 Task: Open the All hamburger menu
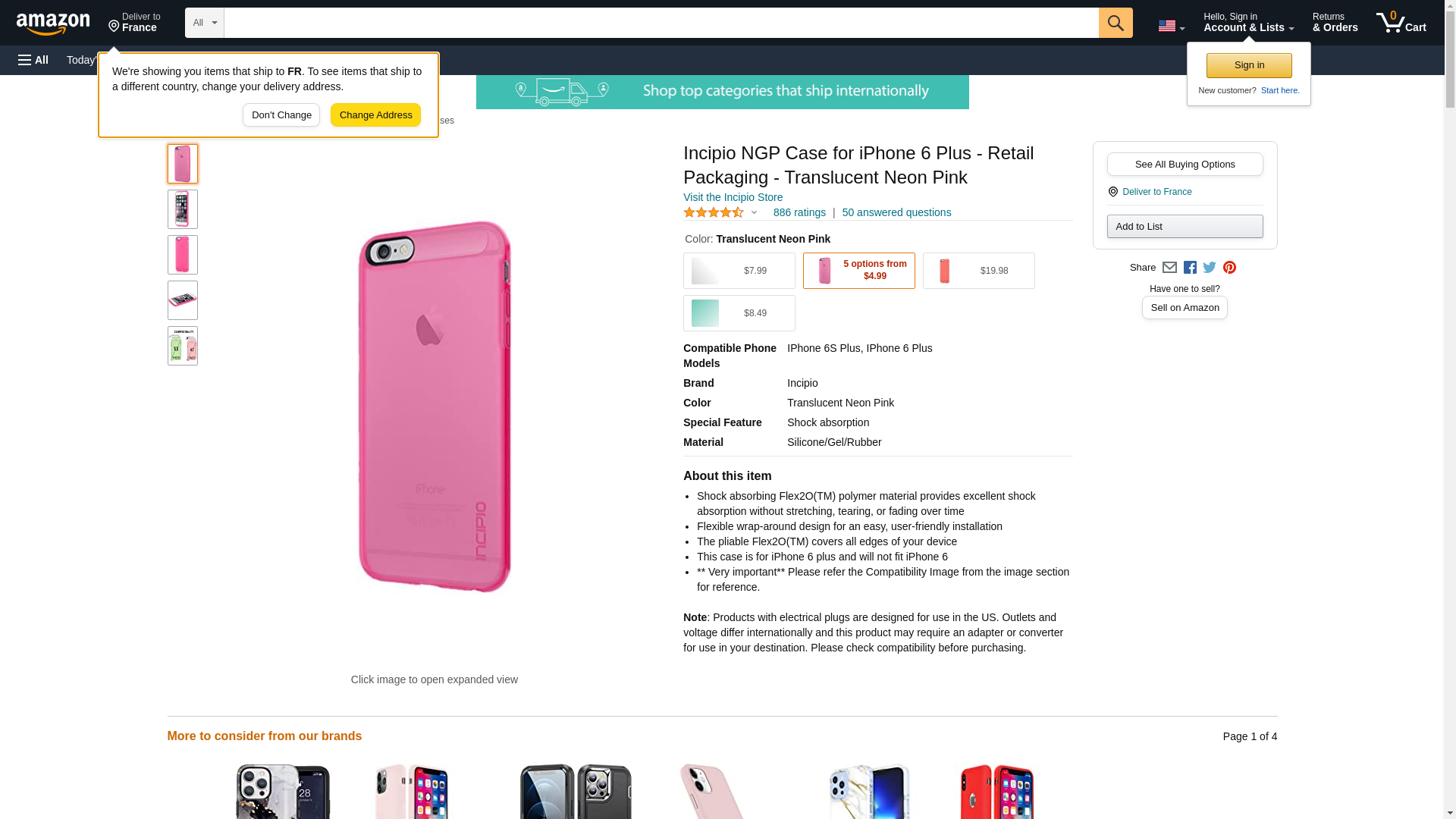coord(33,60)
